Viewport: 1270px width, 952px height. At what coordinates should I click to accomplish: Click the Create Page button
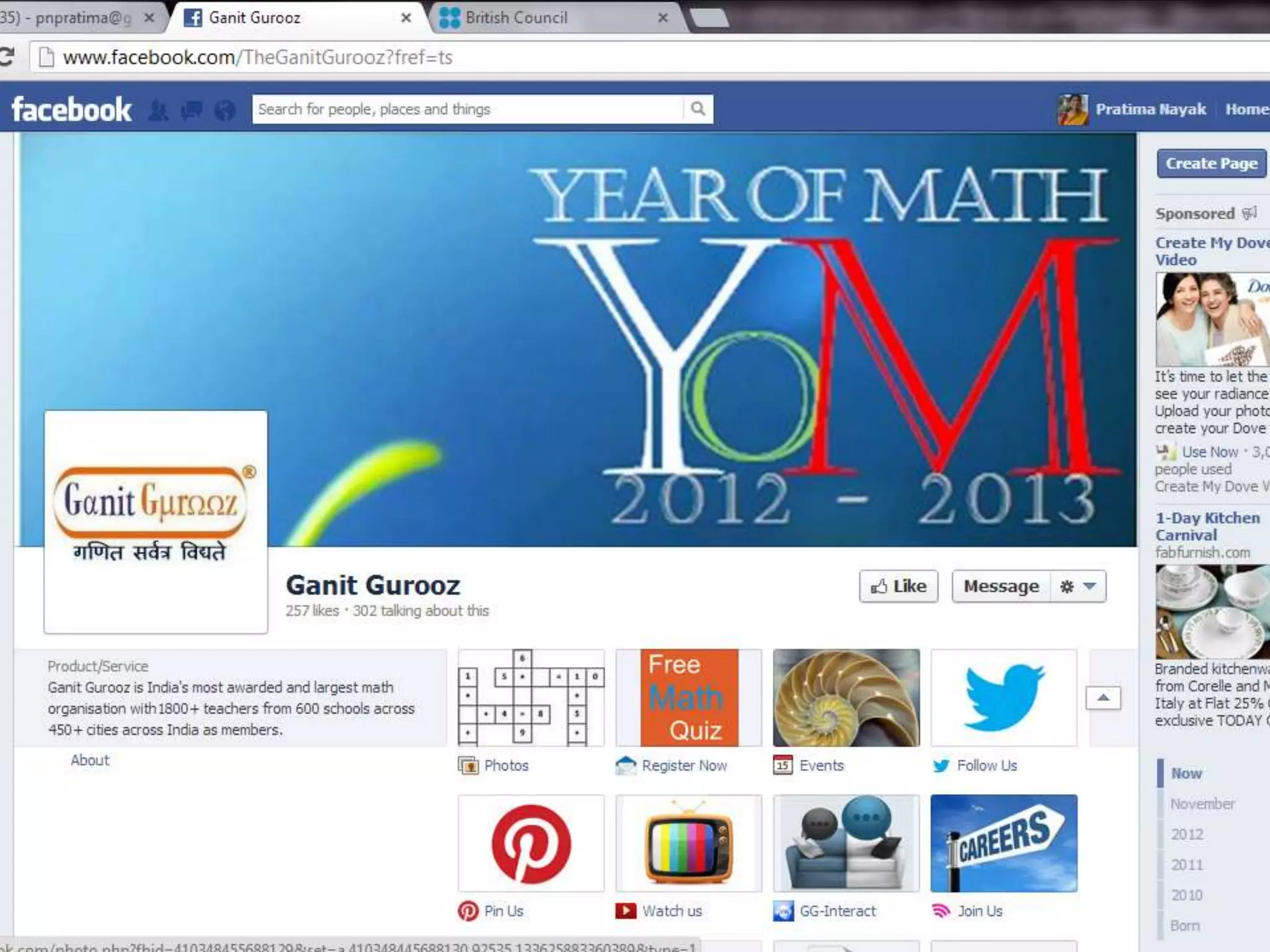click(x=1210, y=164)
